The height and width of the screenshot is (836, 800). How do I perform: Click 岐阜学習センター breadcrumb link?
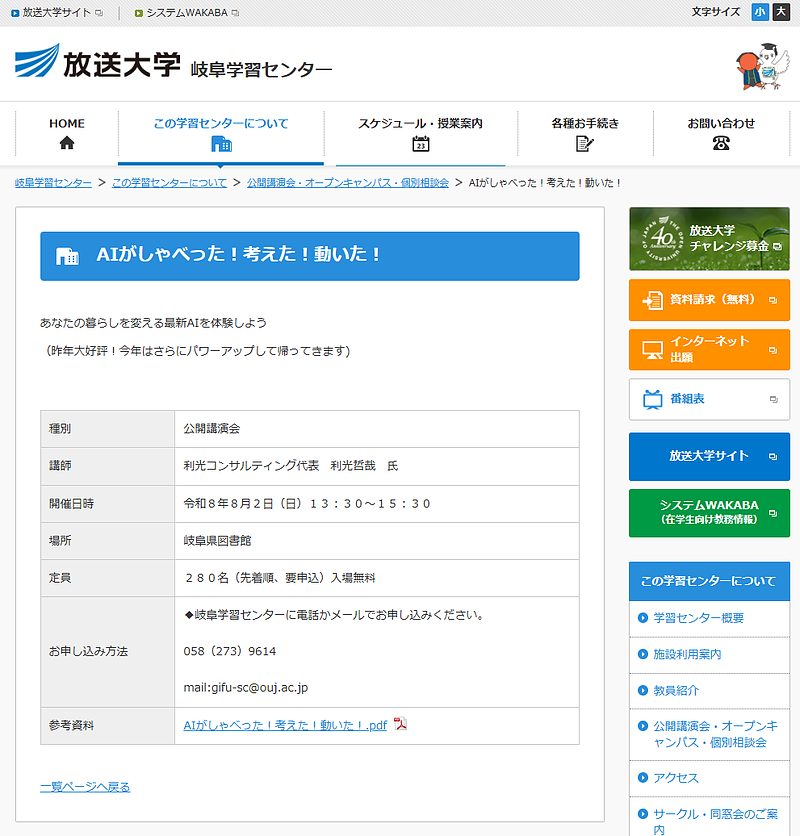tap(53, 183)
